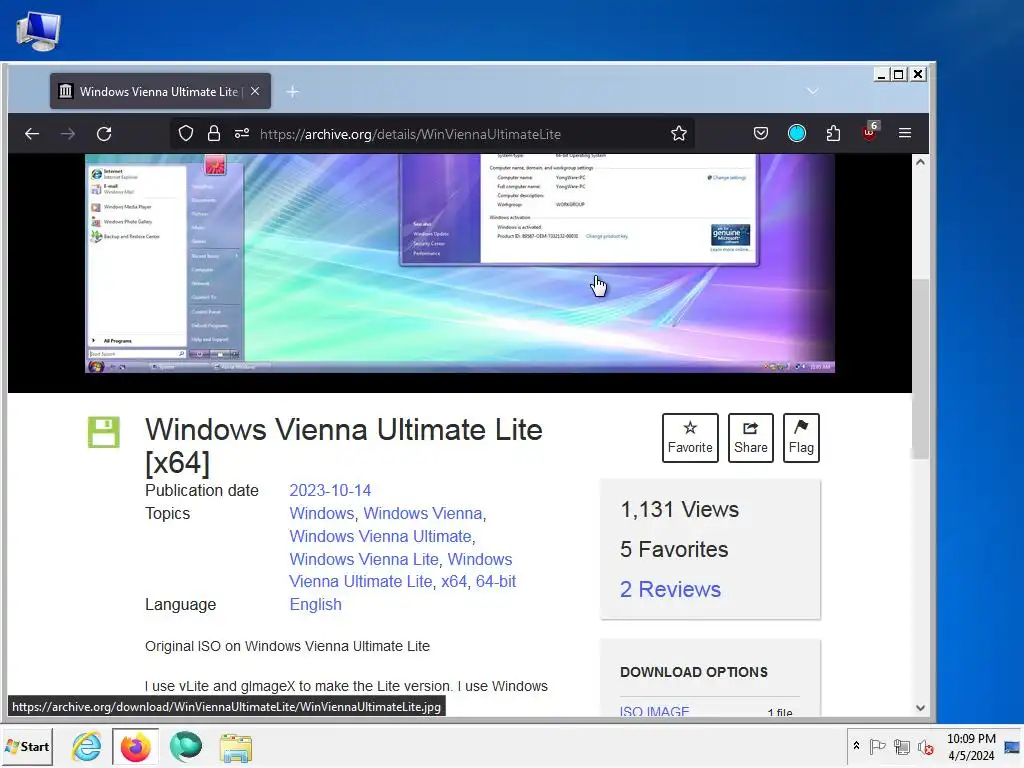
Task: Open the 64-bit topic link
Action: pyautogui.click(x=496, y=581)
